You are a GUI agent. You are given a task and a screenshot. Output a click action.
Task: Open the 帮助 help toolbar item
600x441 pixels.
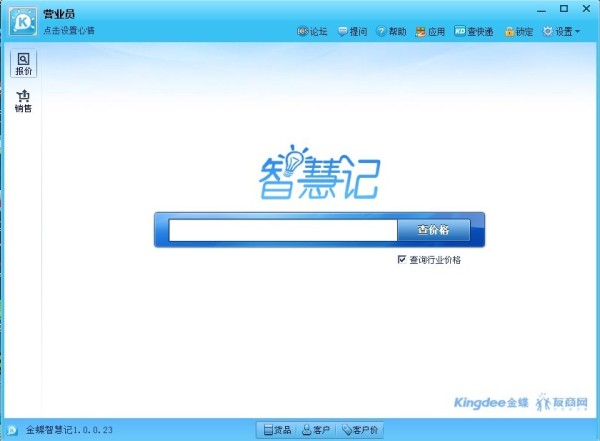391,31
